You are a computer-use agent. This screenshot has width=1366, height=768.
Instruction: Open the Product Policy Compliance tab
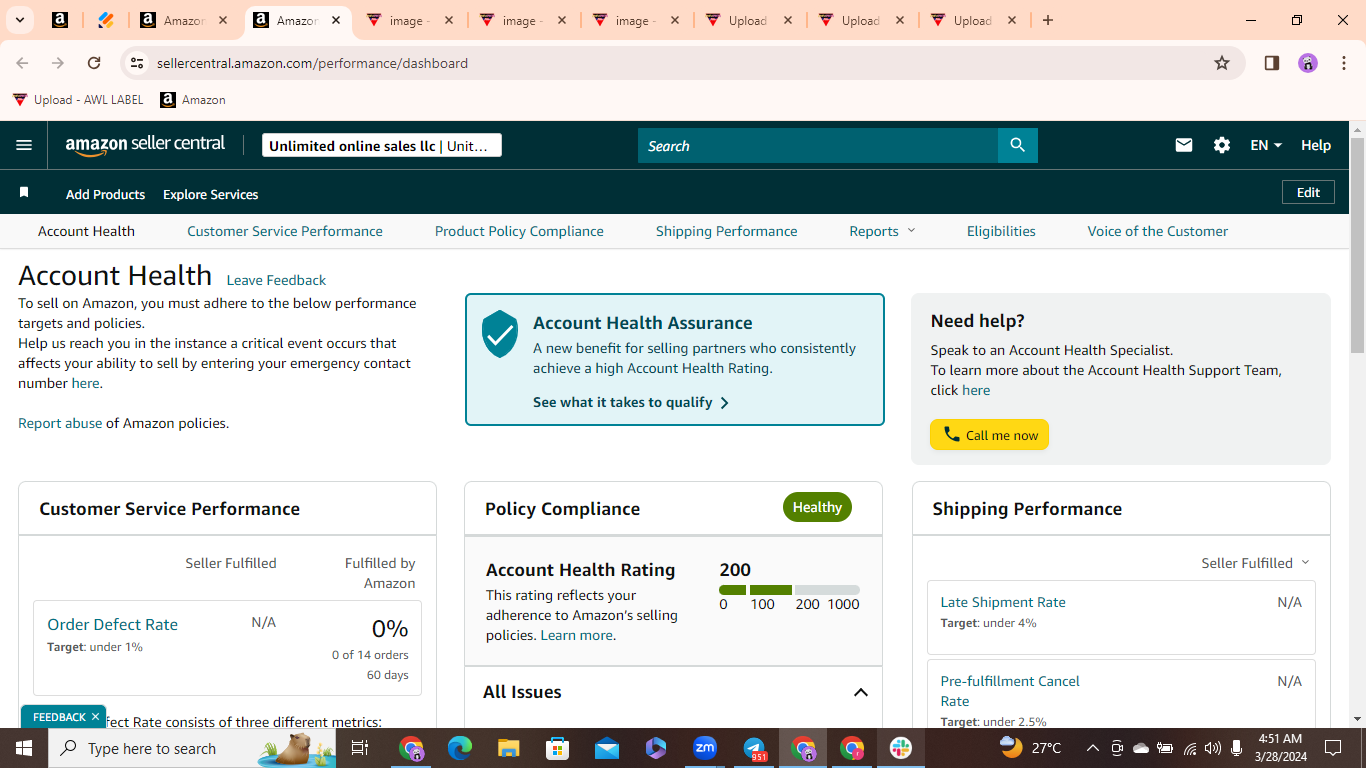519,231
